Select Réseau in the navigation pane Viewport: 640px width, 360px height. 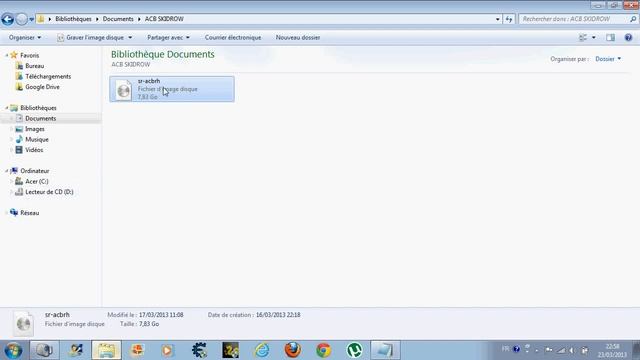coord(29,213)
